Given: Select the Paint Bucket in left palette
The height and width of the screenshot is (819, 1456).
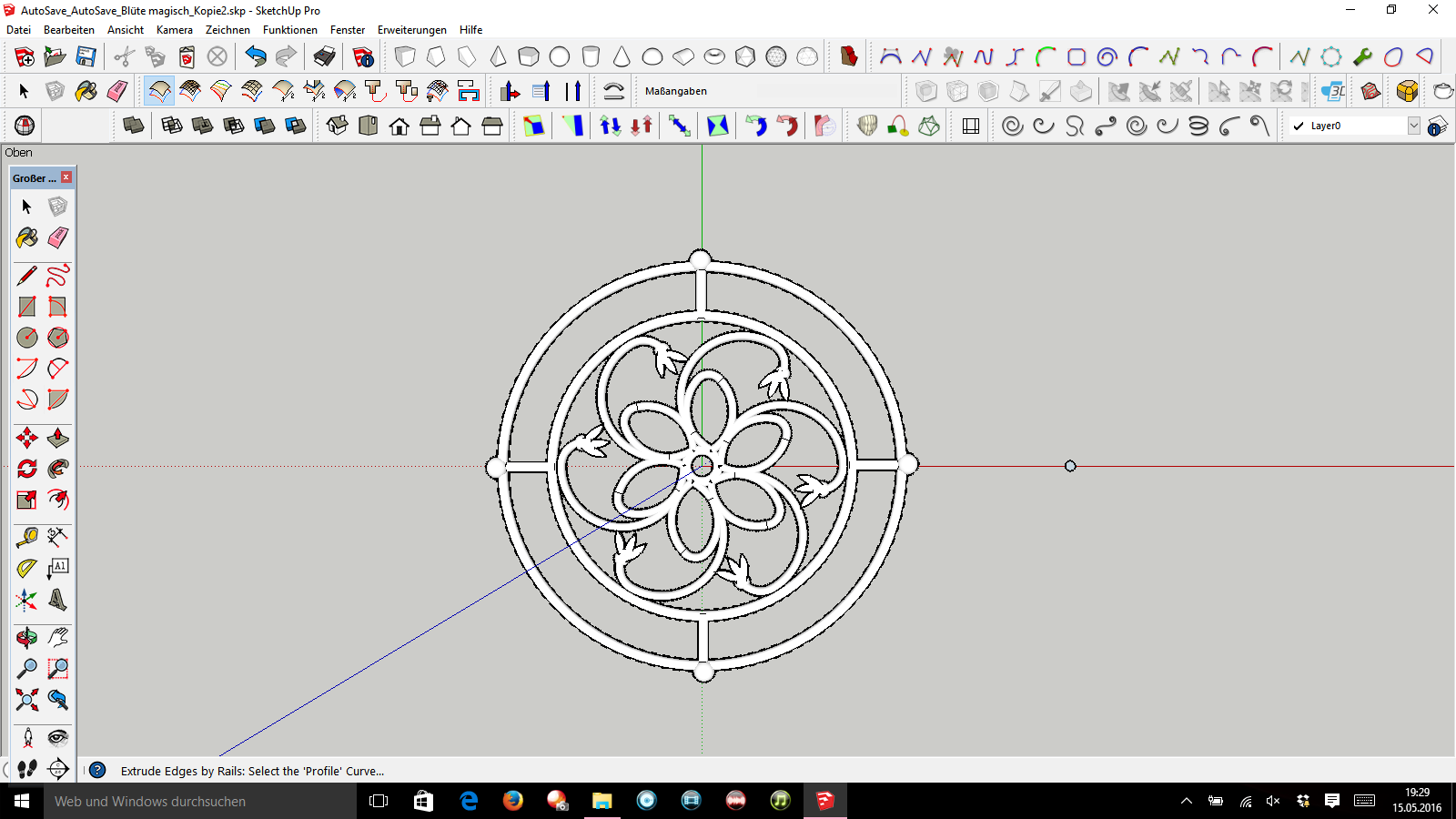Looking at the screenshot, I should click(27, 238).
